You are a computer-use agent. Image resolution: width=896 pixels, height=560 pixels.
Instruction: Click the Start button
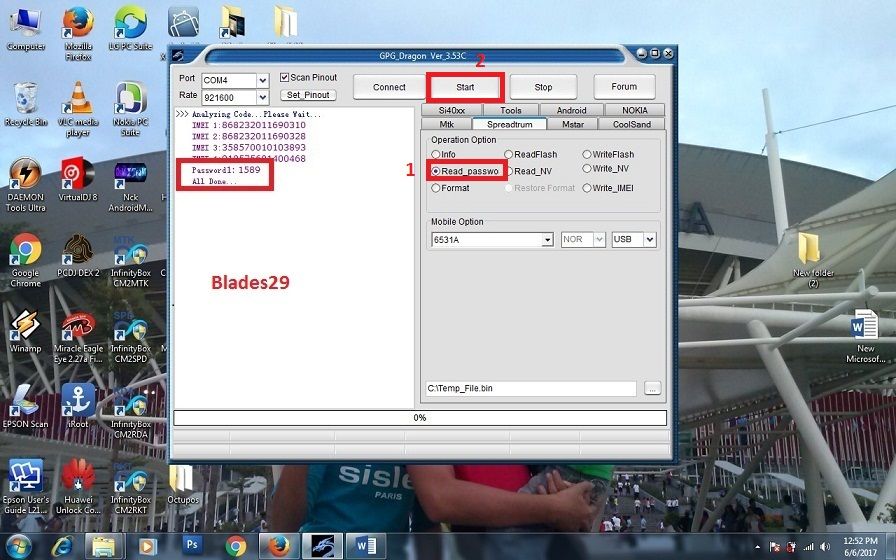tap(465, 87)
